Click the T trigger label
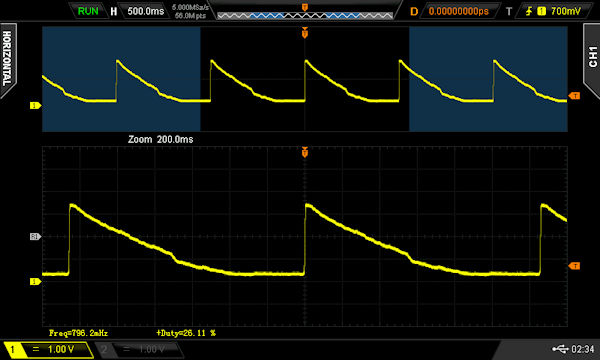This screenshot has height=360, width=600. pyautogui.click(x=509, y=11)
